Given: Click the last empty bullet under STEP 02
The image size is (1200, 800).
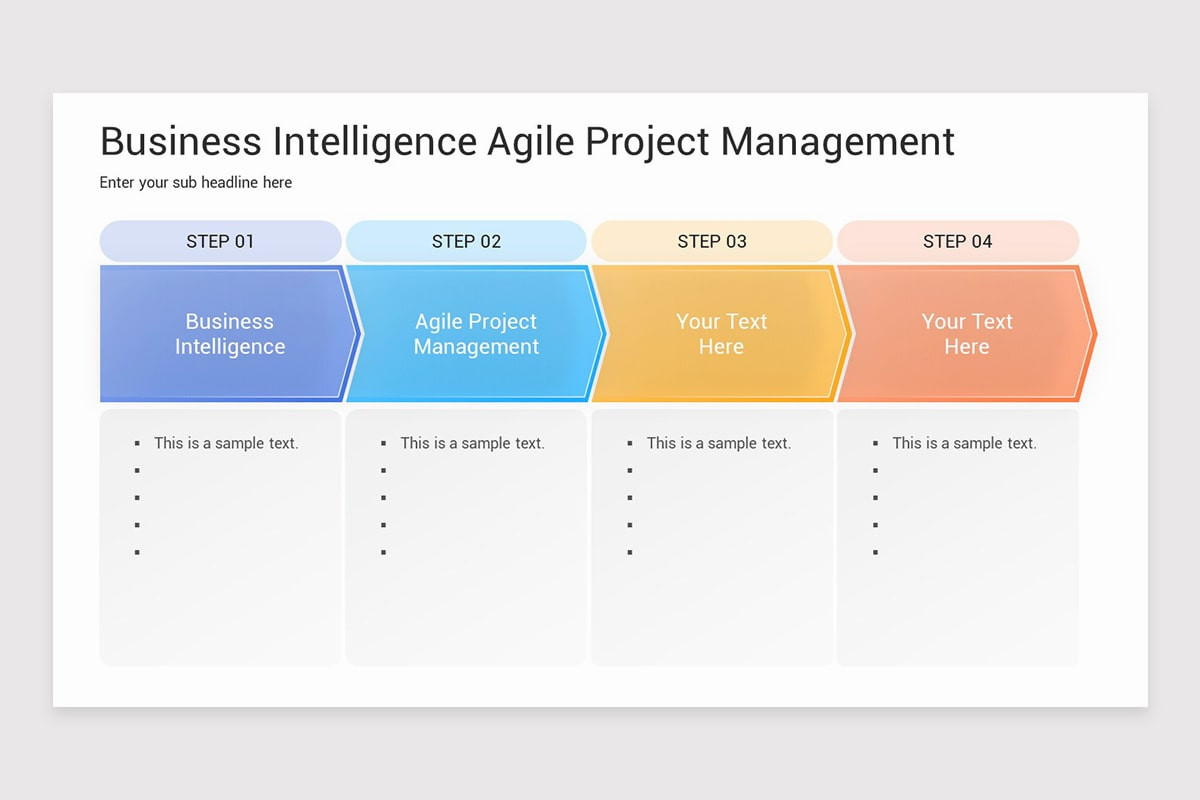Looking at the screenshot, I should [x=383, y=552].
